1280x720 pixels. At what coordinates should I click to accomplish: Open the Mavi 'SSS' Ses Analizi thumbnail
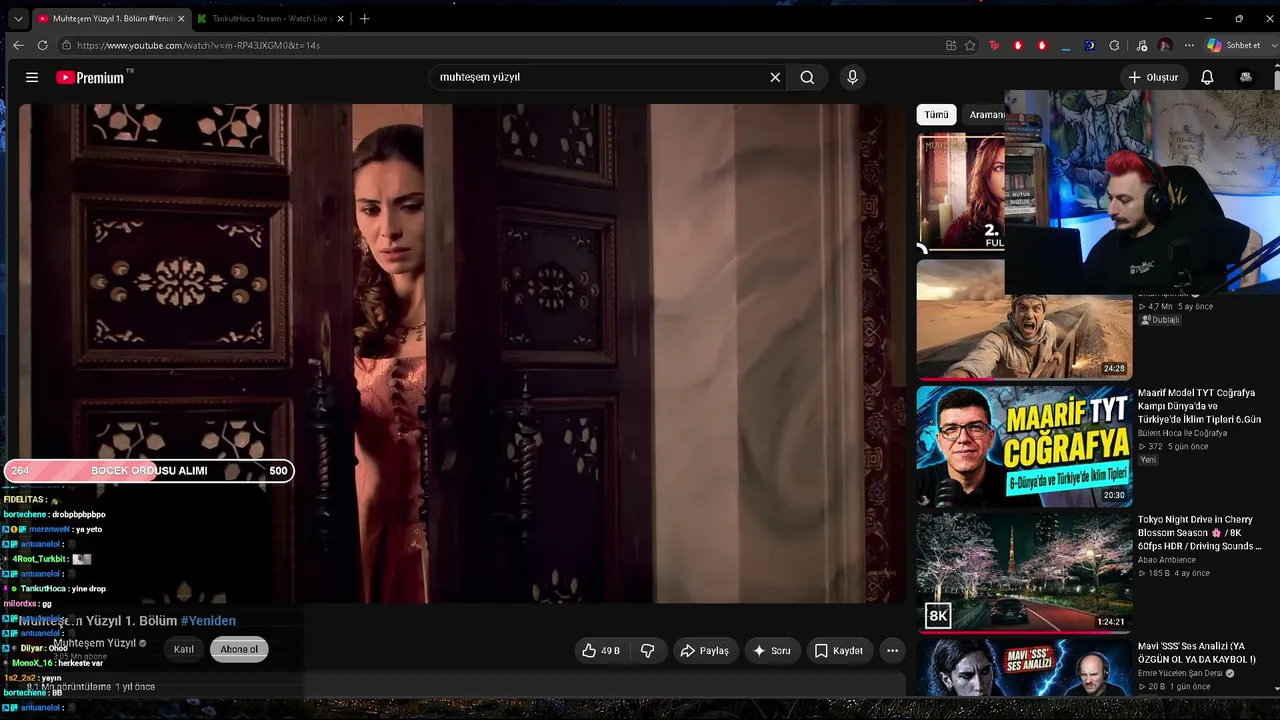click(1024, 668)
